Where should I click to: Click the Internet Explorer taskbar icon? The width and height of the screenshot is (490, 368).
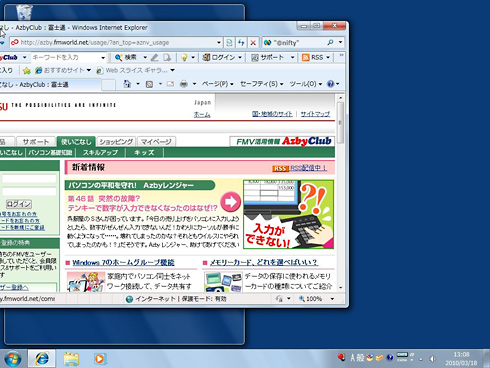click(41, 359)
